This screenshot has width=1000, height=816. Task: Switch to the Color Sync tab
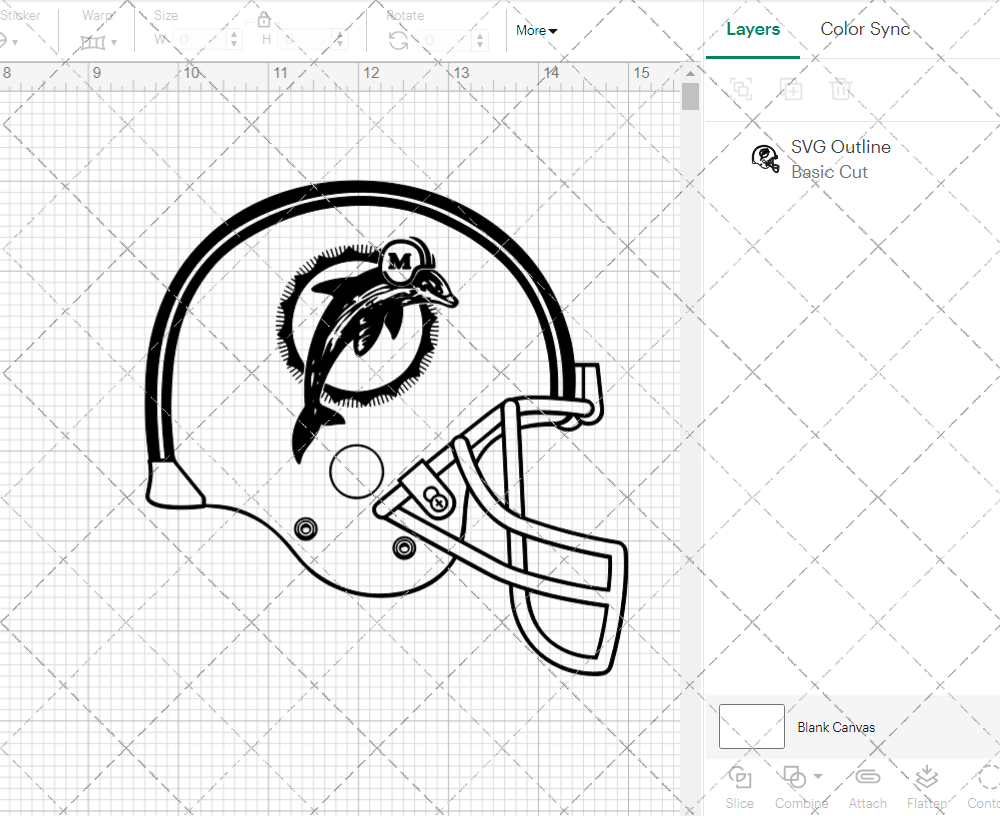(865, 29)
